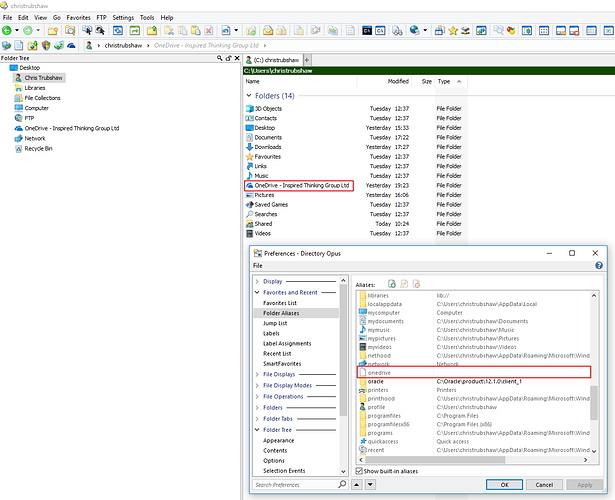Click the Undo toolbar icon
The height and width of the screenshot is (500, 615).
pyautogui.click(x=226, y=30)
